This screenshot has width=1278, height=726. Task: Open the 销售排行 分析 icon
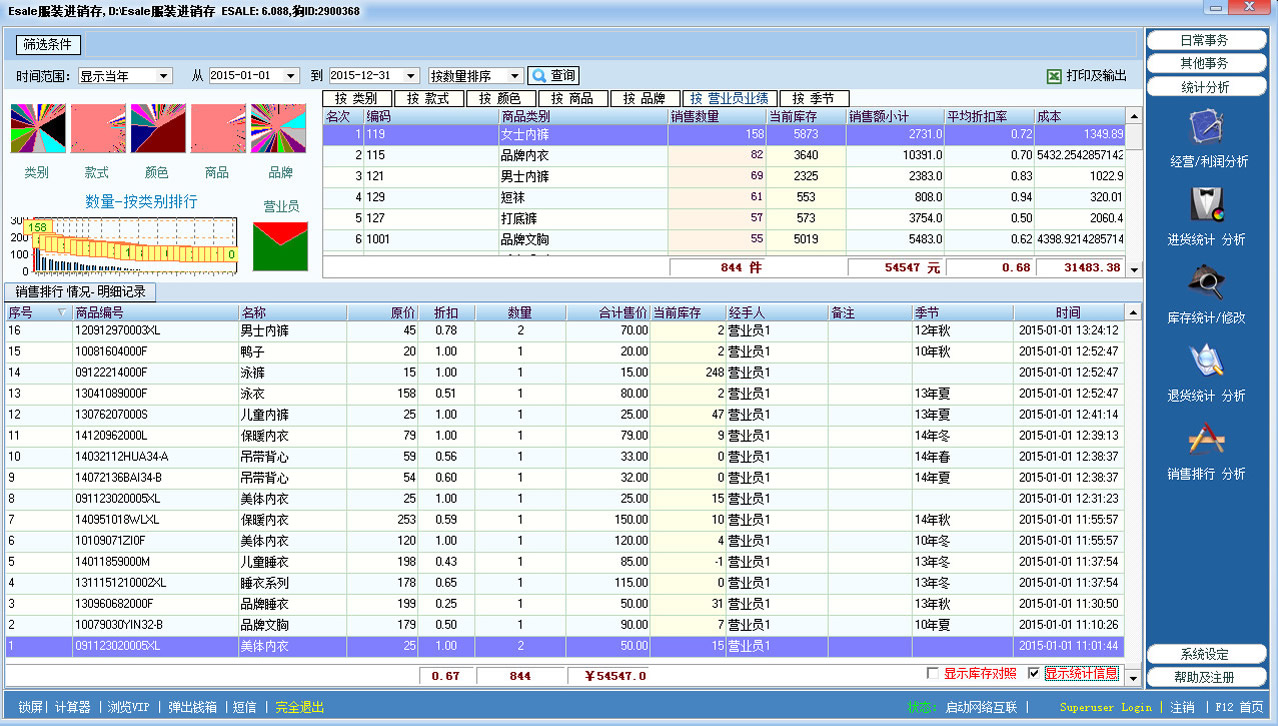pyautogui.click(x=1207, y=439)
